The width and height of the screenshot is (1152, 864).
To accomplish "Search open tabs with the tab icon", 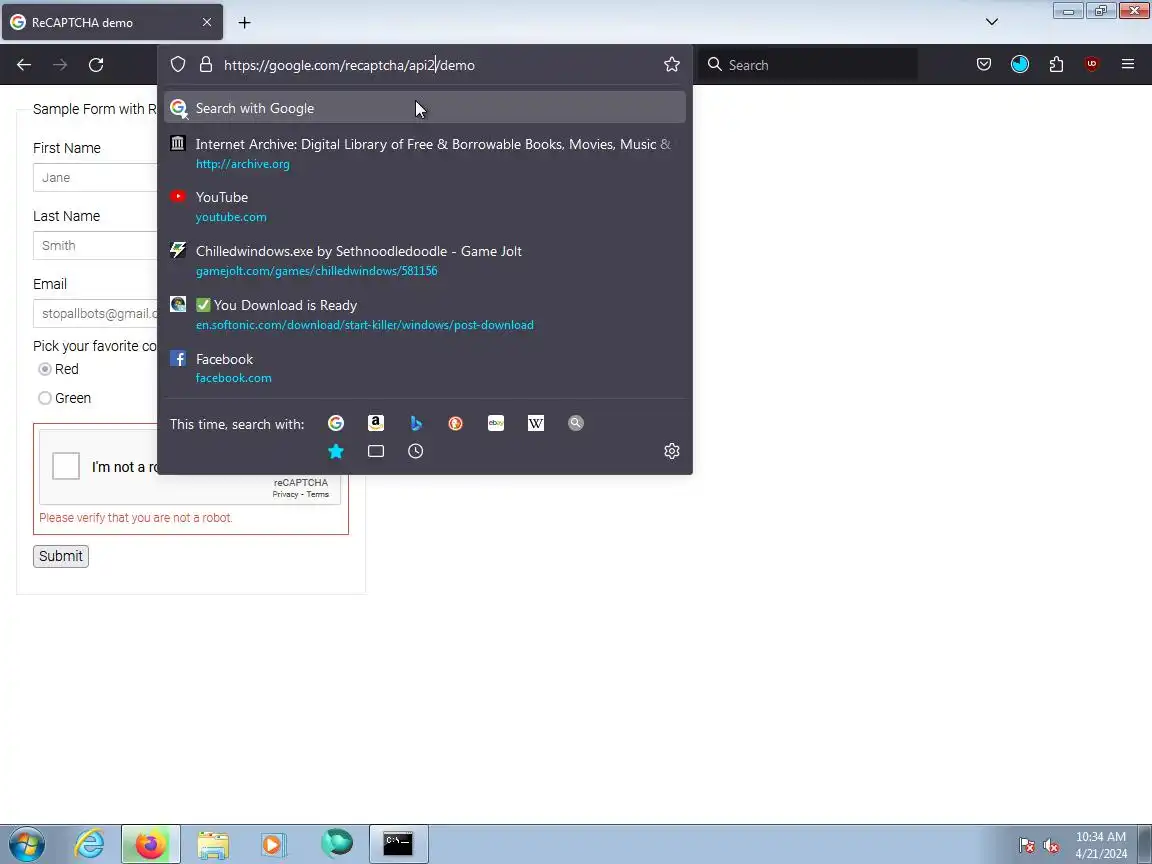I will click(376, 451).
